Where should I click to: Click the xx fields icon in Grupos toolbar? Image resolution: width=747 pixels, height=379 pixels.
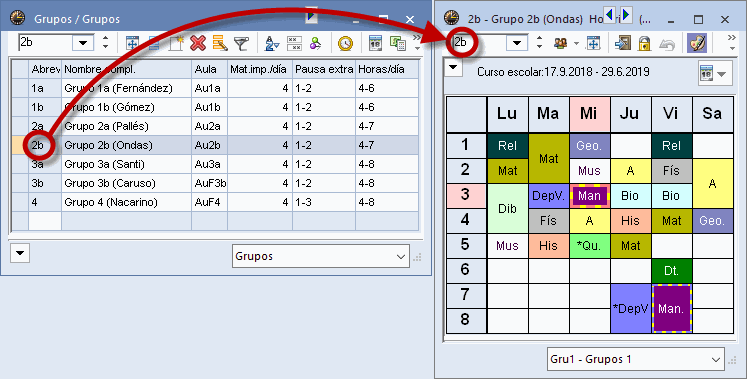click(294, 43)
